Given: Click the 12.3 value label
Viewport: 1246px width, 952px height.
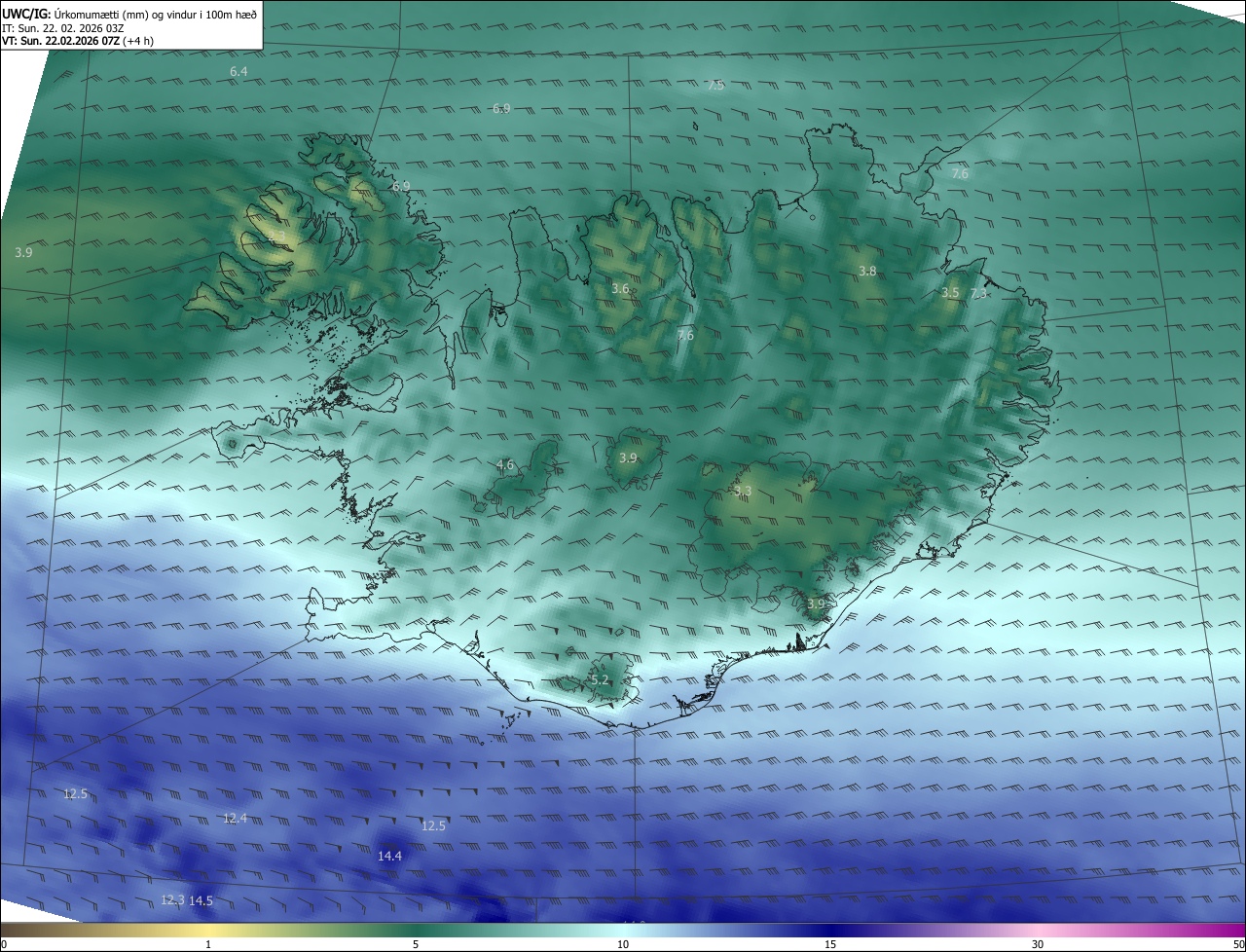Looking at the screenshot, I should [x=172, y=900].
